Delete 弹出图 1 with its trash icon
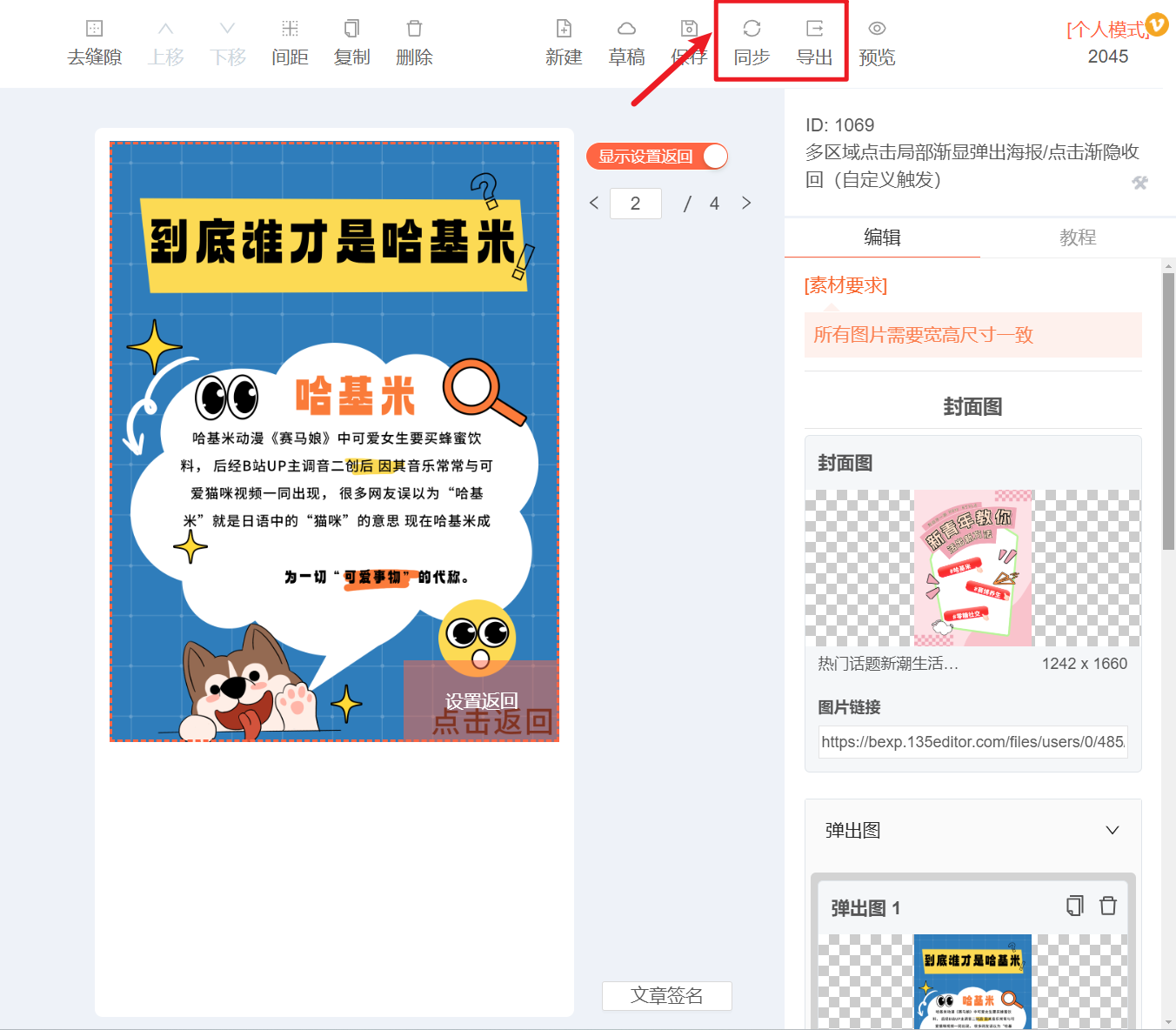Screen dimensions: 1176x1030 pyautogui.click(x=1108, y=906)
